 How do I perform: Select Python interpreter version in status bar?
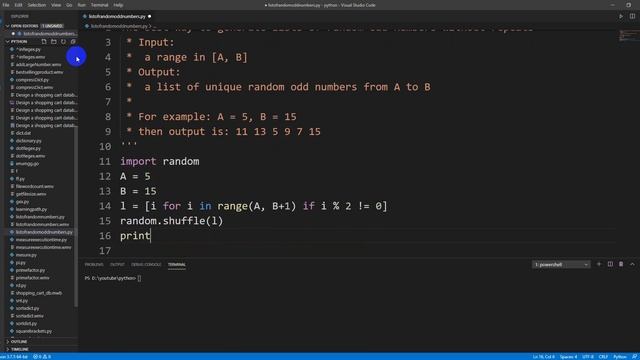click(14, 357)
